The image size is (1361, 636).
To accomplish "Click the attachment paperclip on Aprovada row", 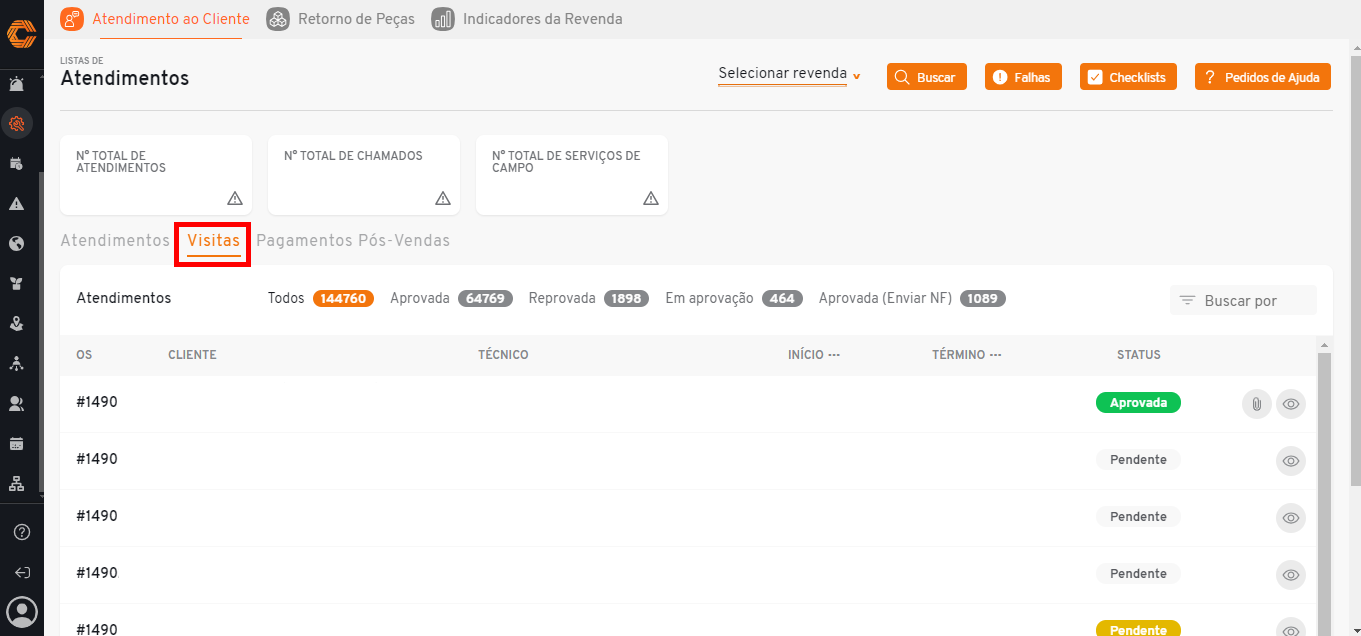I will (1256, 404).
